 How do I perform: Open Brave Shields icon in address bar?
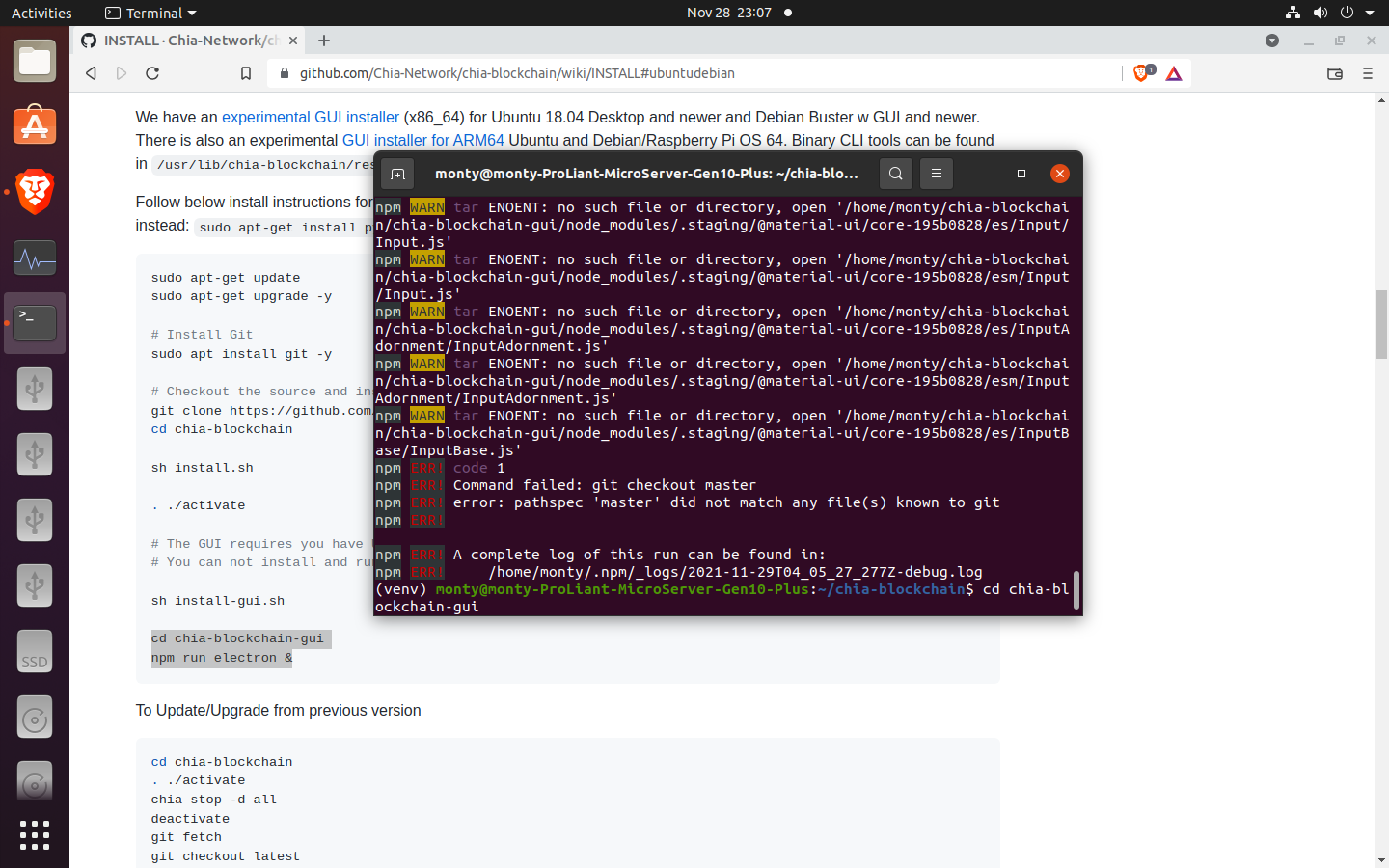point(1143,73)
